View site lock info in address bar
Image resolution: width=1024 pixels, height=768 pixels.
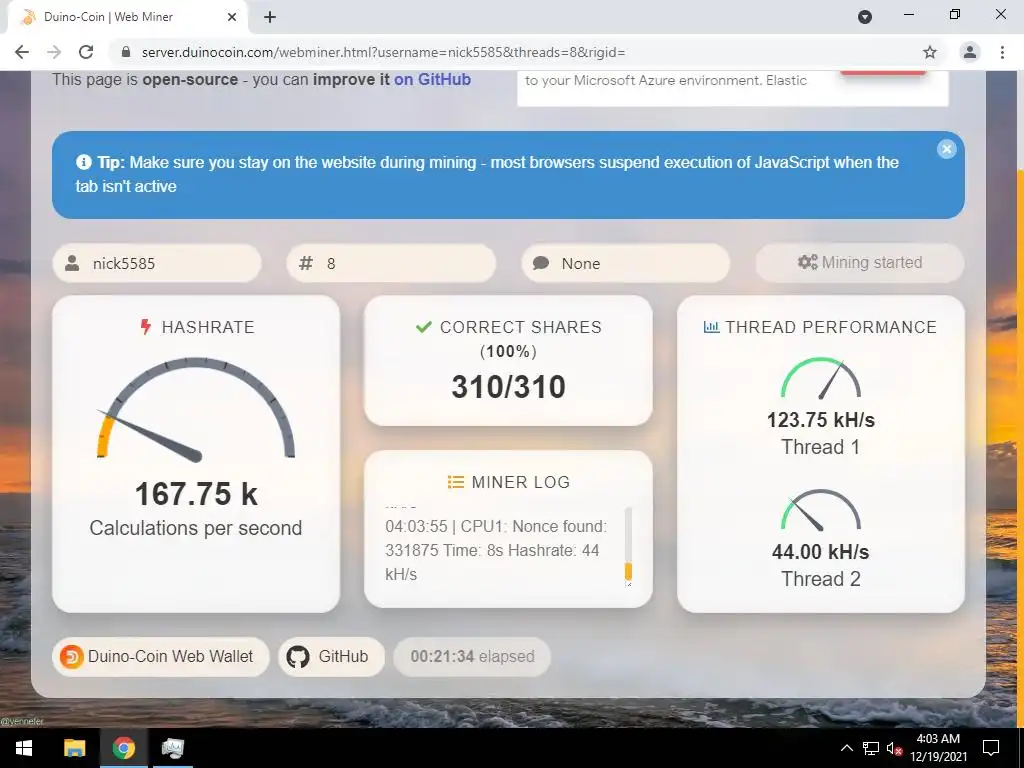pyautogui.click(x=126, y=52)
